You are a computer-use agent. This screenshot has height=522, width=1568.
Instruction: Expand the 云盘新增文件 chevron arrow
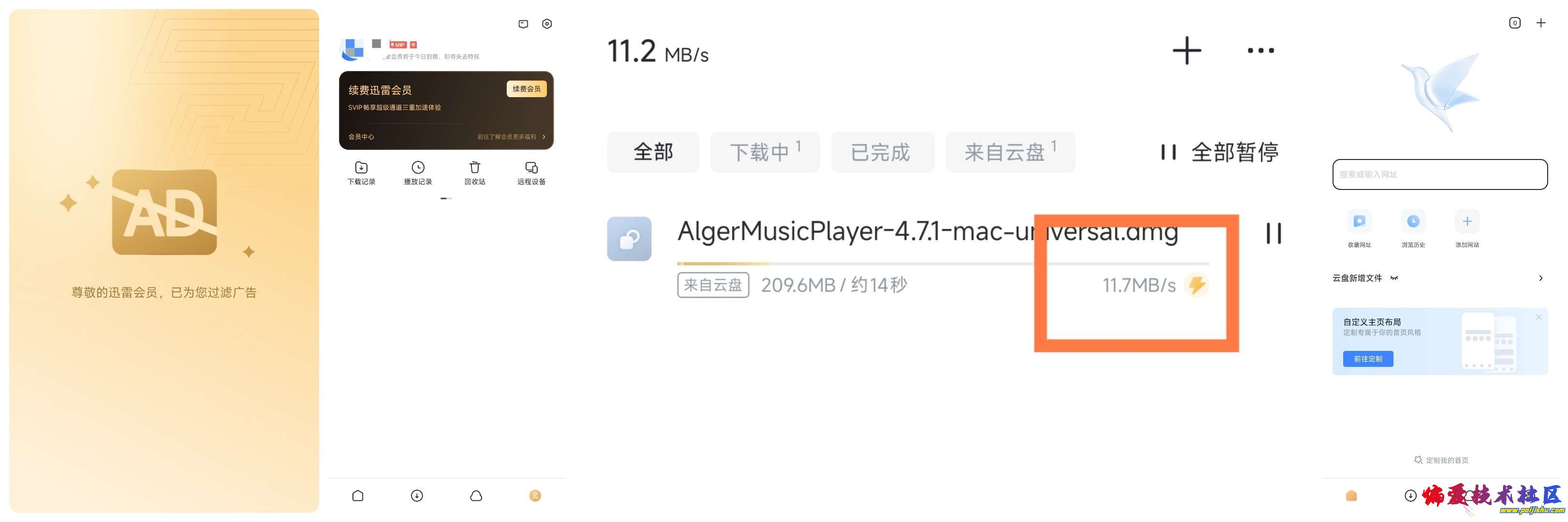pyautogui.click(x=1540, y=278)
